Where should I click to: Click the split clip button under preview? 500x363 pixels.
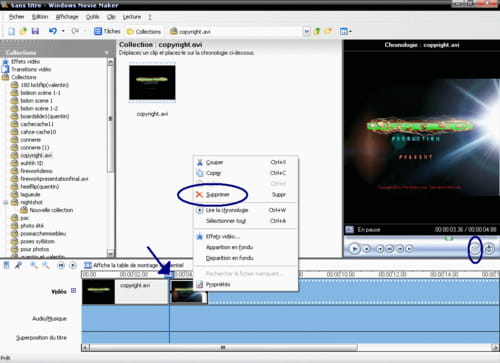(x=475, y=249)
